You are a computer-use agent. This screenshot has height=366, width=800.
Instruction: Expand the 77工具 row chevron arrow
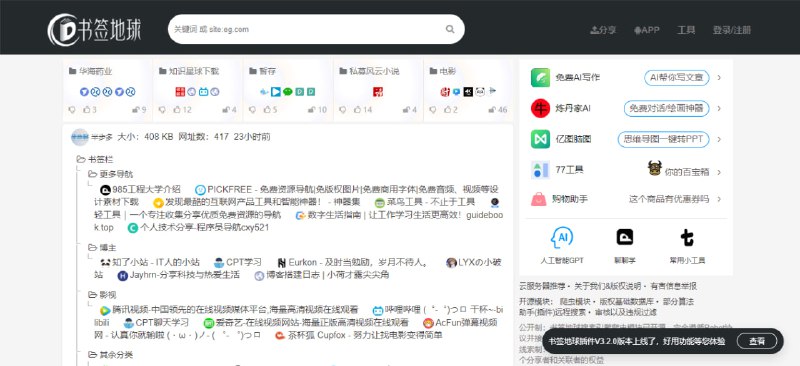tap(719, 172)
